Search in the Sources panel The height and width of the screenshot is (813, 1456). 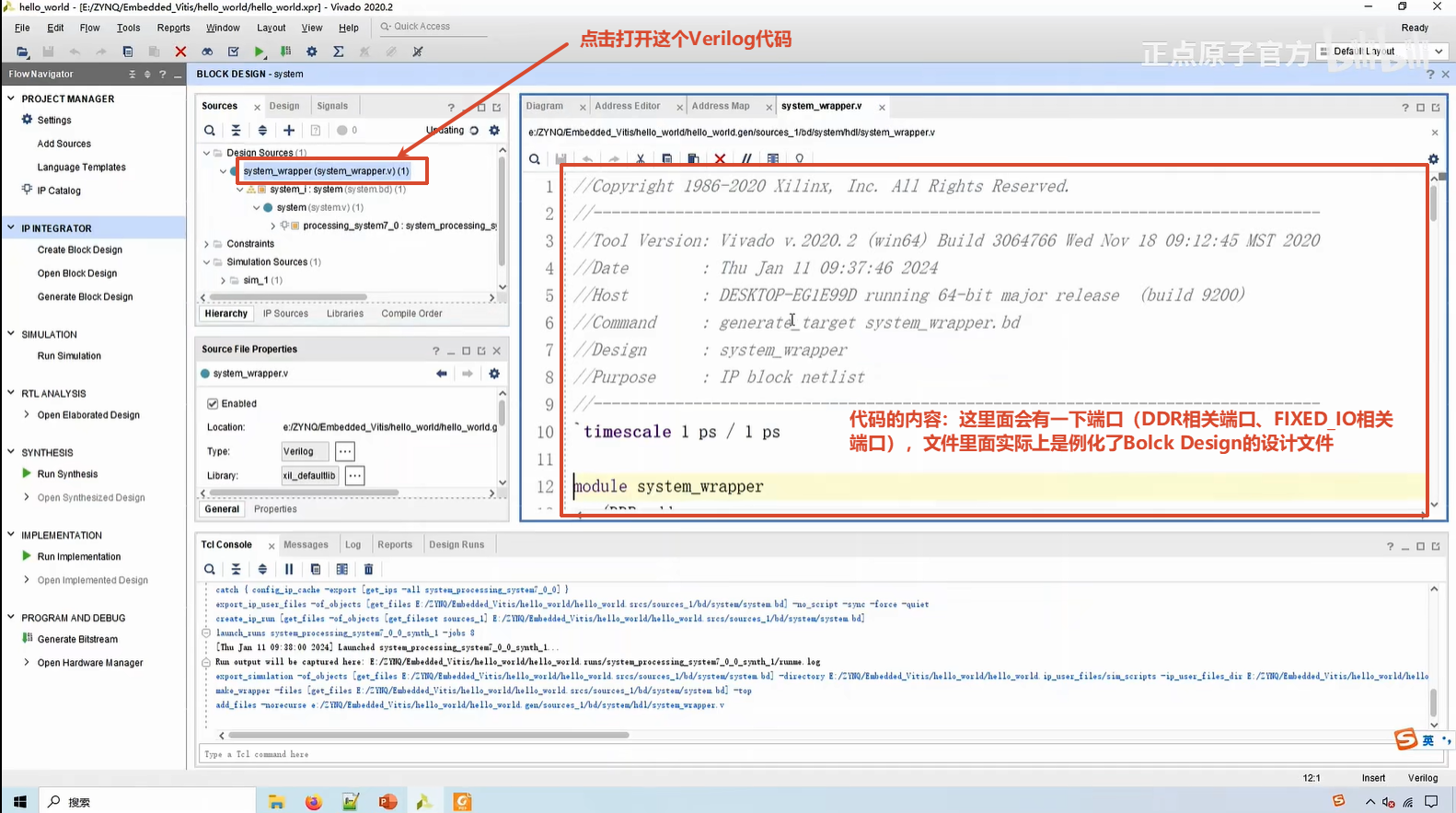pyautogui.click(x=210, y=131)
